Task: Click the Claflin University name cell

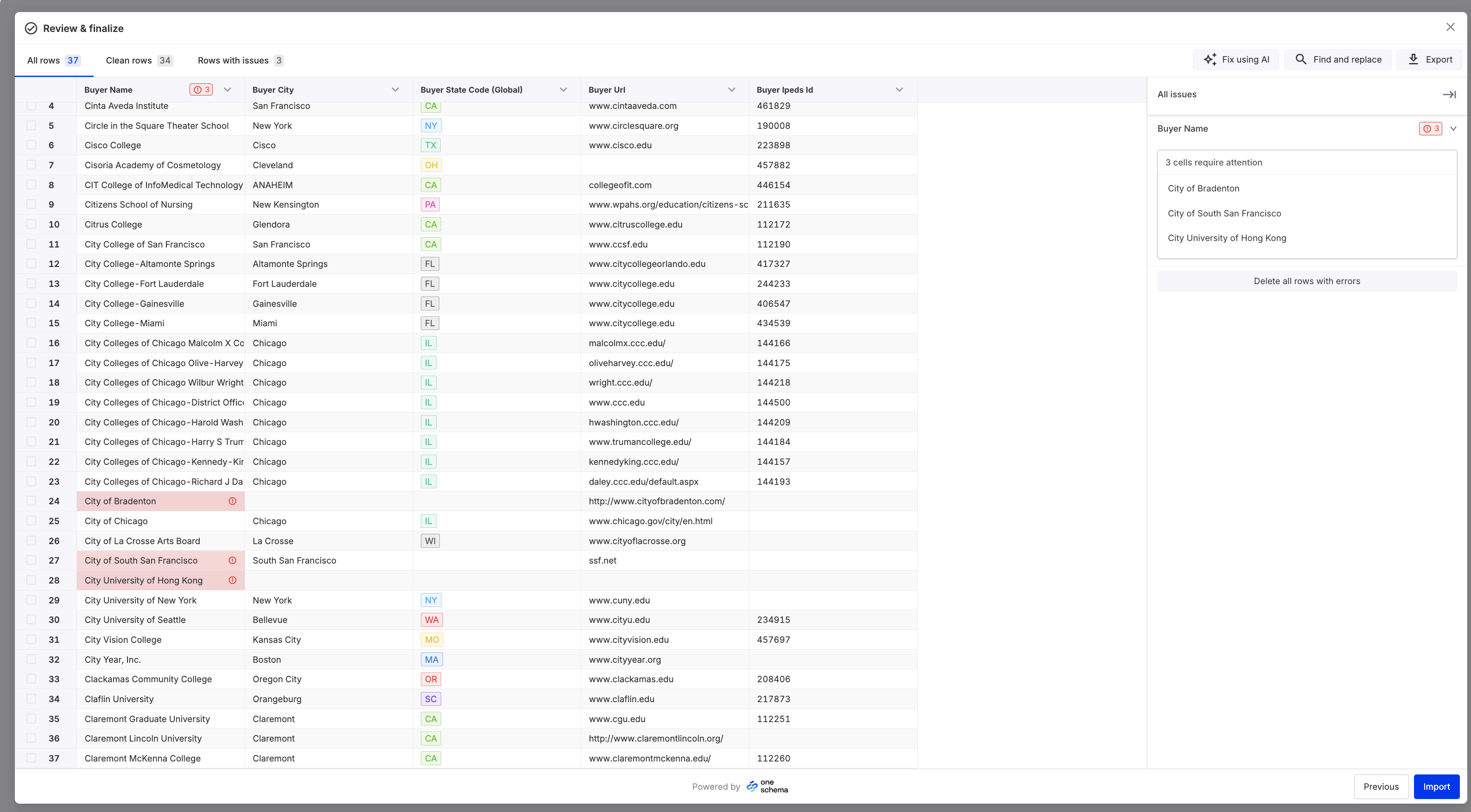Action: click(x=160, y=699)
